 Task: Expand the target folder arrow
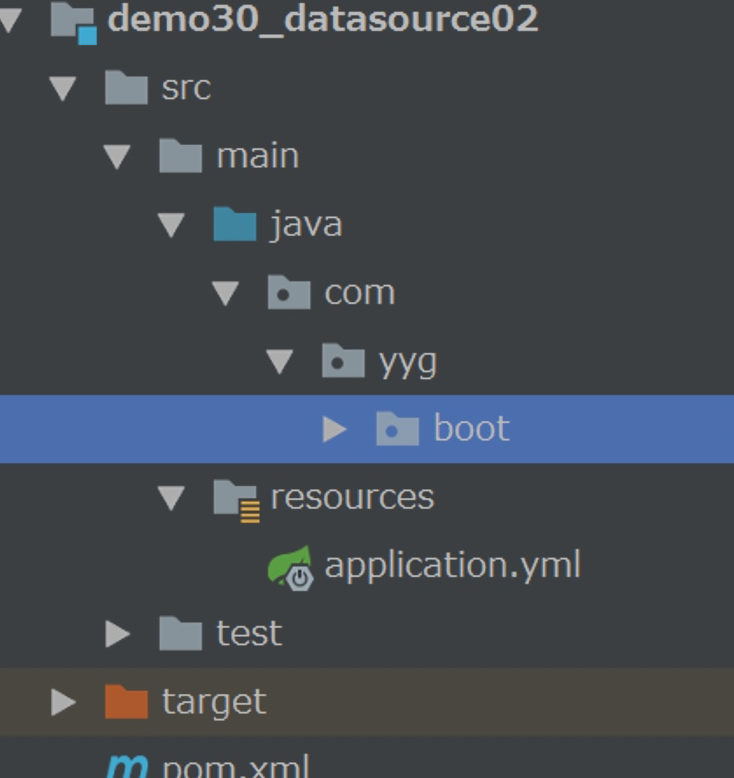pyautogui.click(x=64, y=702)
